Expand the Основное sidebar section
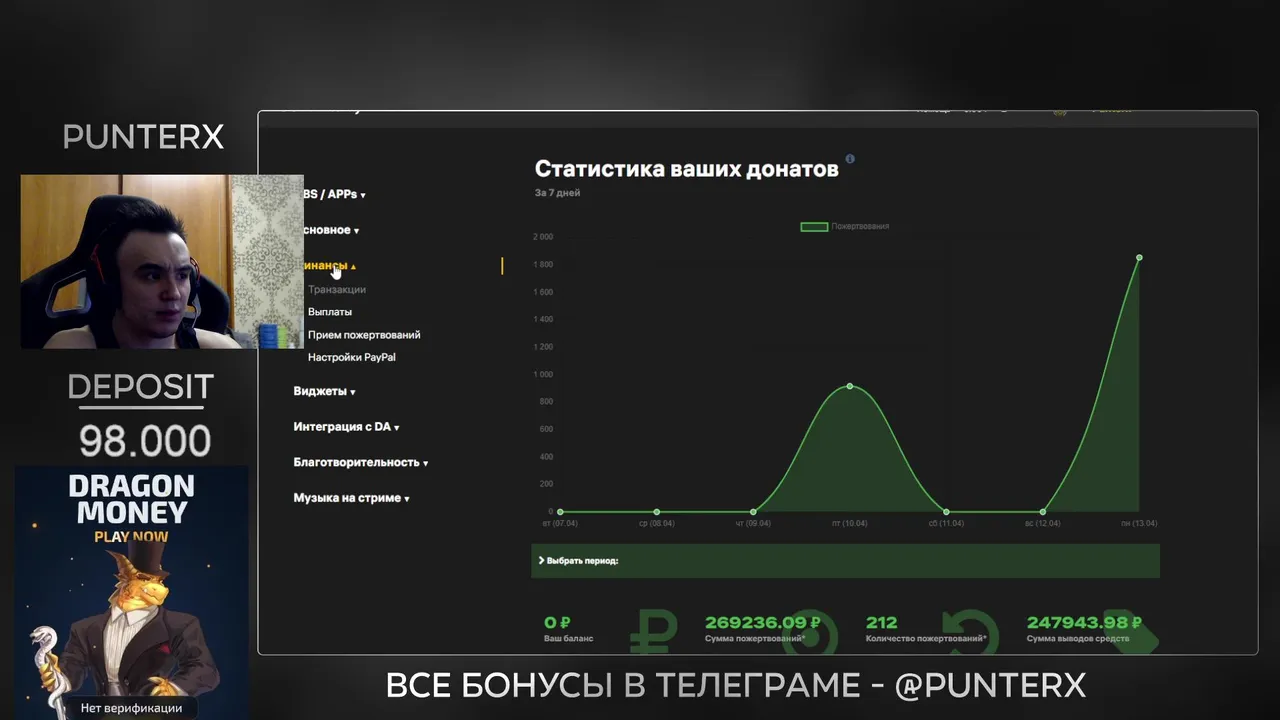 tap(331, 230)
